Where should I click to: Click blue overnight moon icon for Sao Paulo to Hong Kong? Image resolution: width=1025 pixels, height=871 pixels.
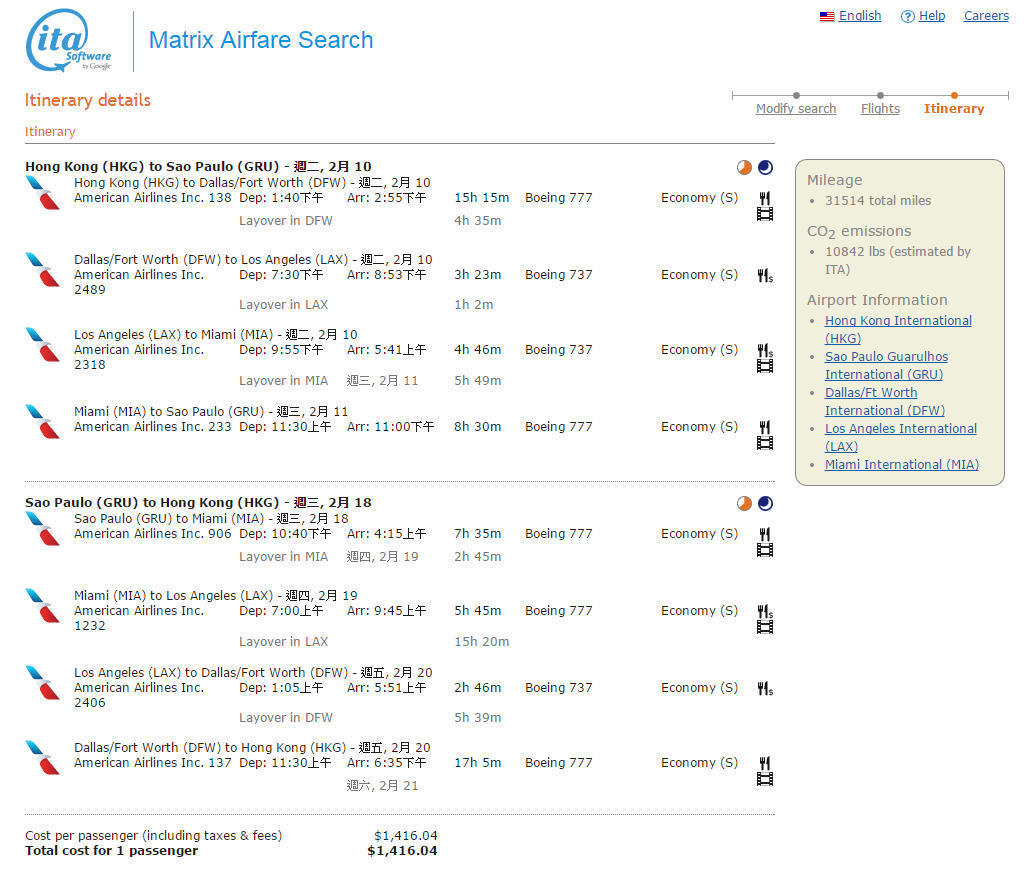(765, 503)
